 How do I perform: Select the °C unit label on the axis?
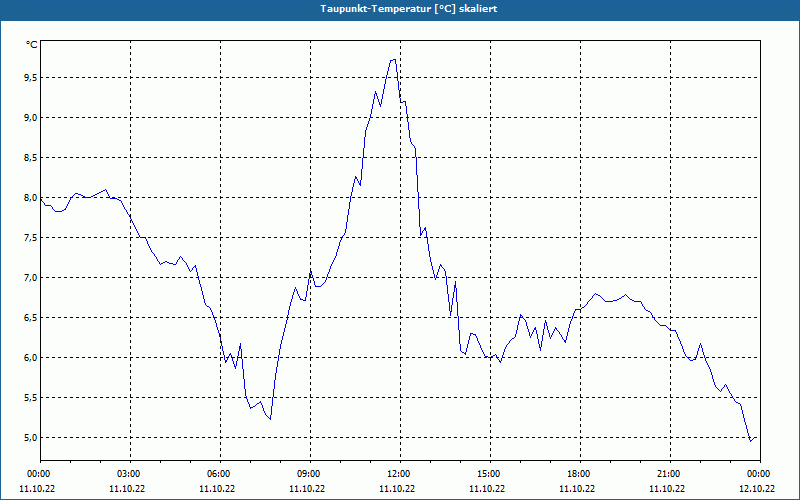point(32,45)
